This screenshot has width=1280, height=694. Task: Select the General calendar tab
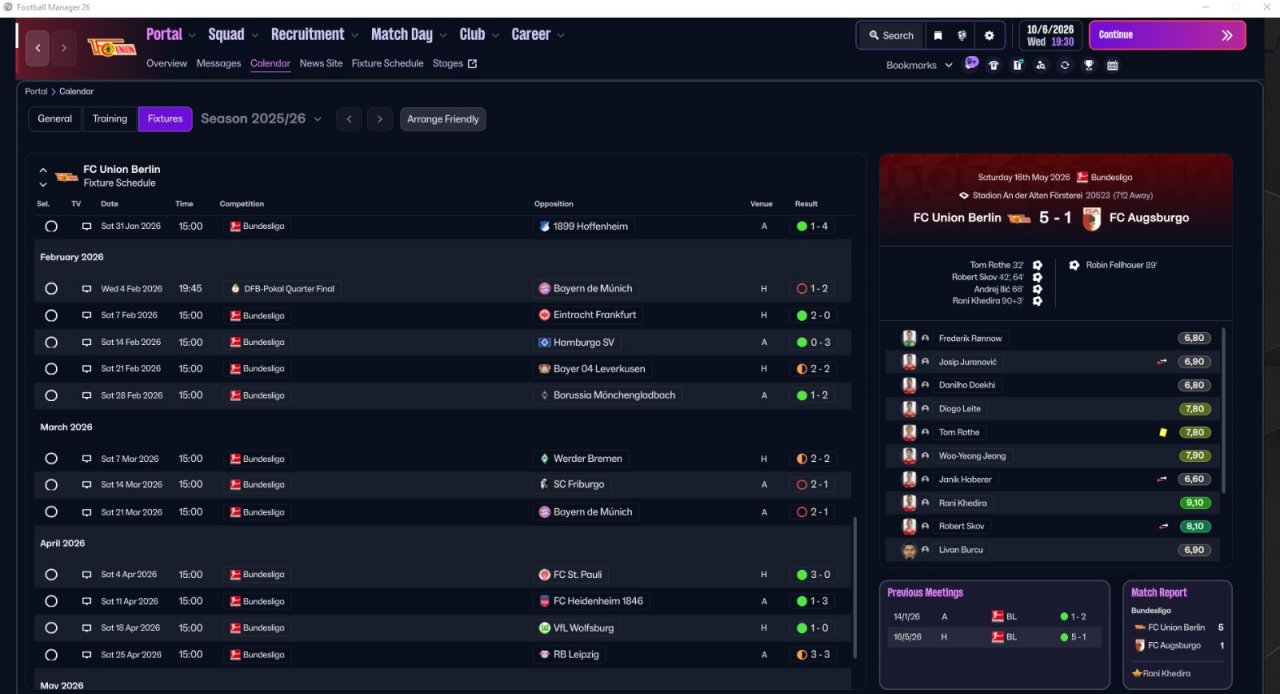point(55,119)
